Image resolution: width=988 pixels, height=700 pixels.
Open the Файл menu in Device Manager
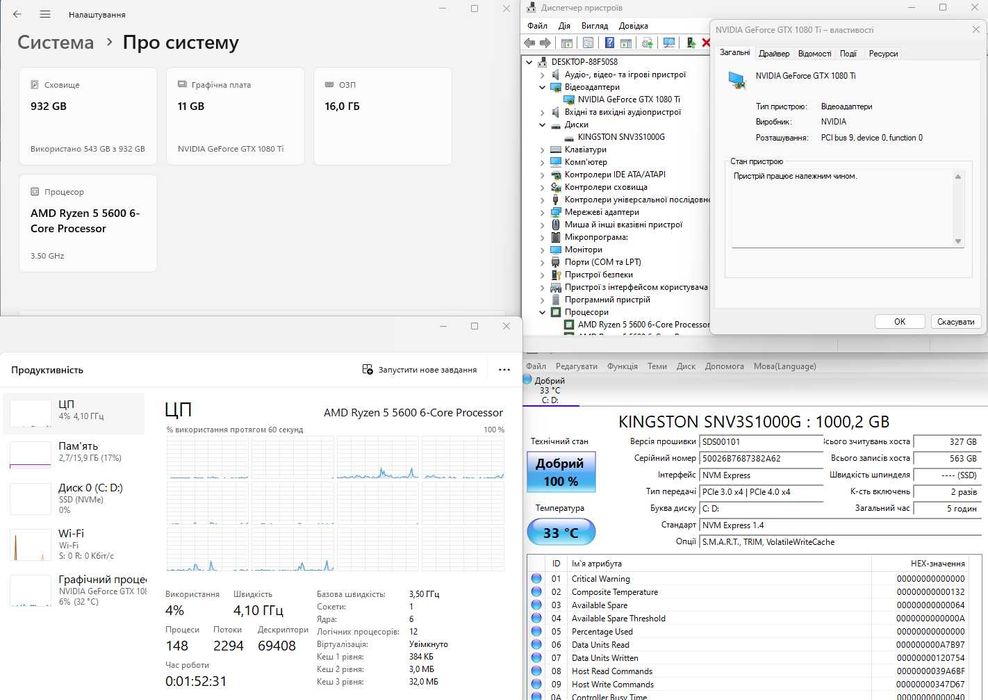click(537, 26)
